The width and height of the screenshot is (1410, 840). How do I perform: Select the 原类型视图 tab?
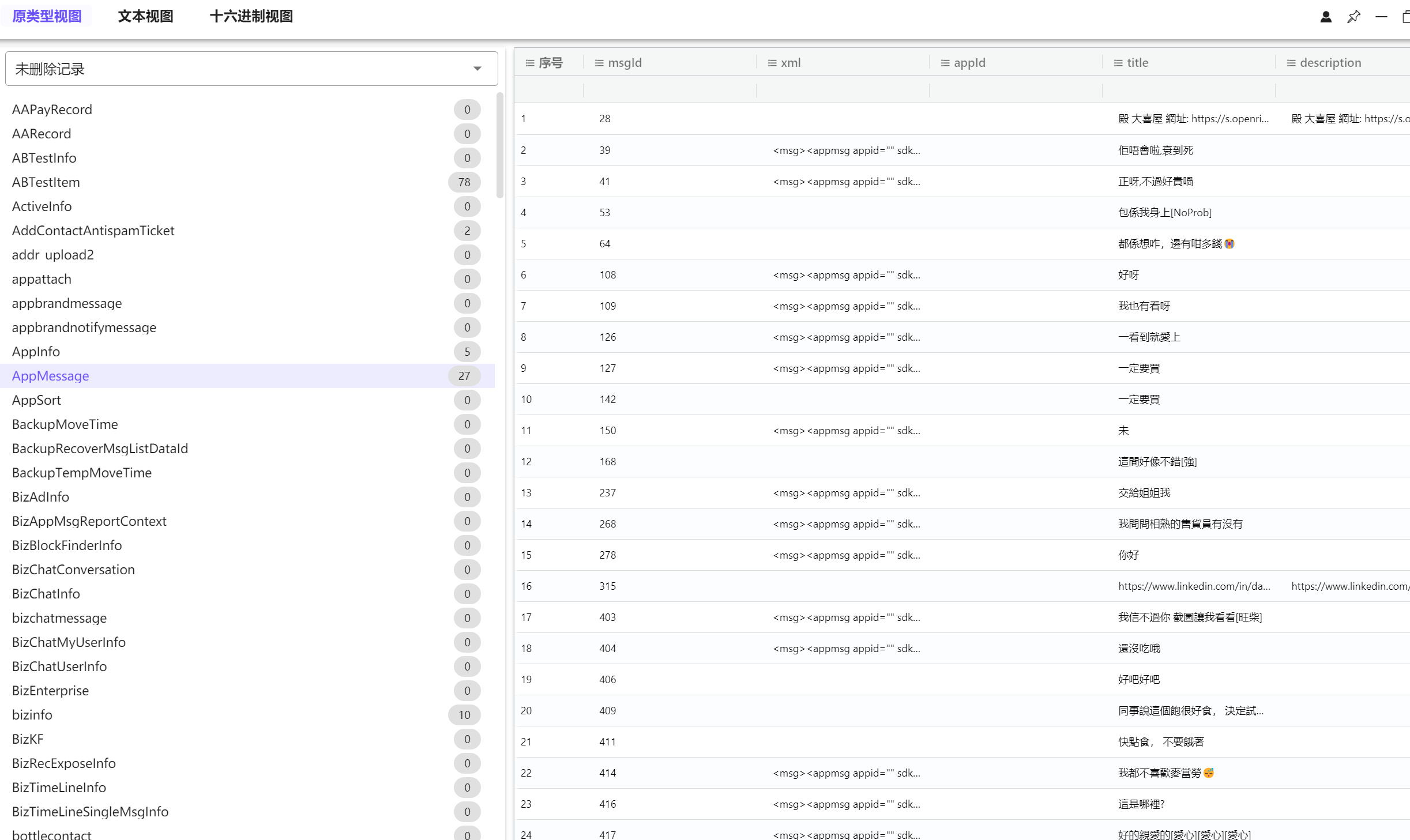coord(47,16)
